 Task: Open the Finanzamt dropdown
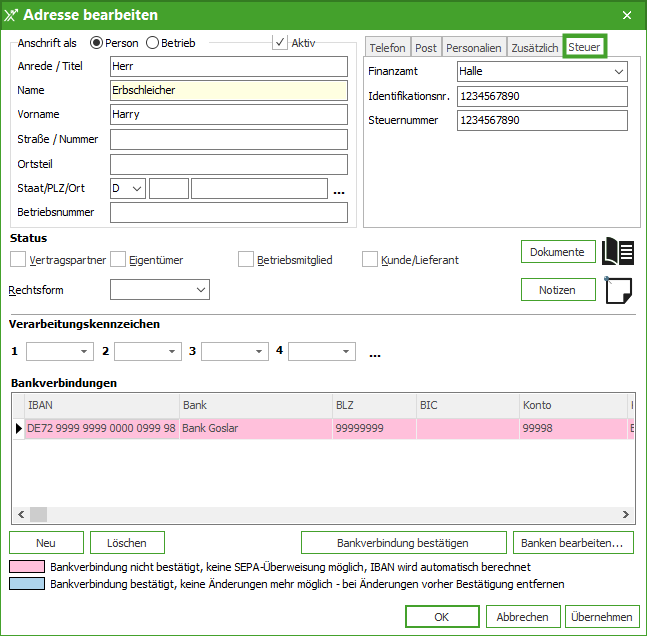(x=617, y=72)
